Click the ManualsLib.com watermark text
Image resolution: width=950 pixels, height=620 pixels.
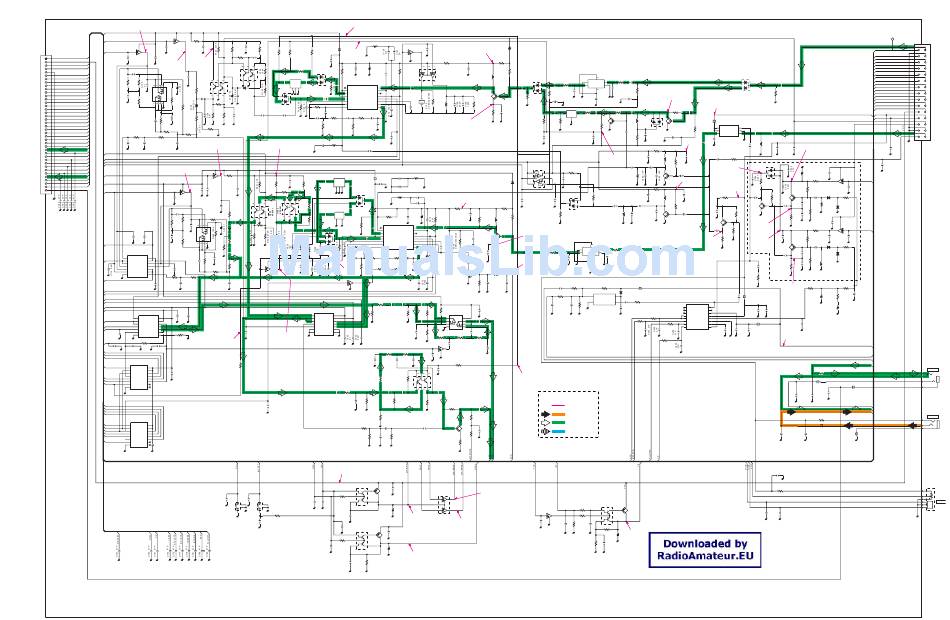tap(482, 258)
